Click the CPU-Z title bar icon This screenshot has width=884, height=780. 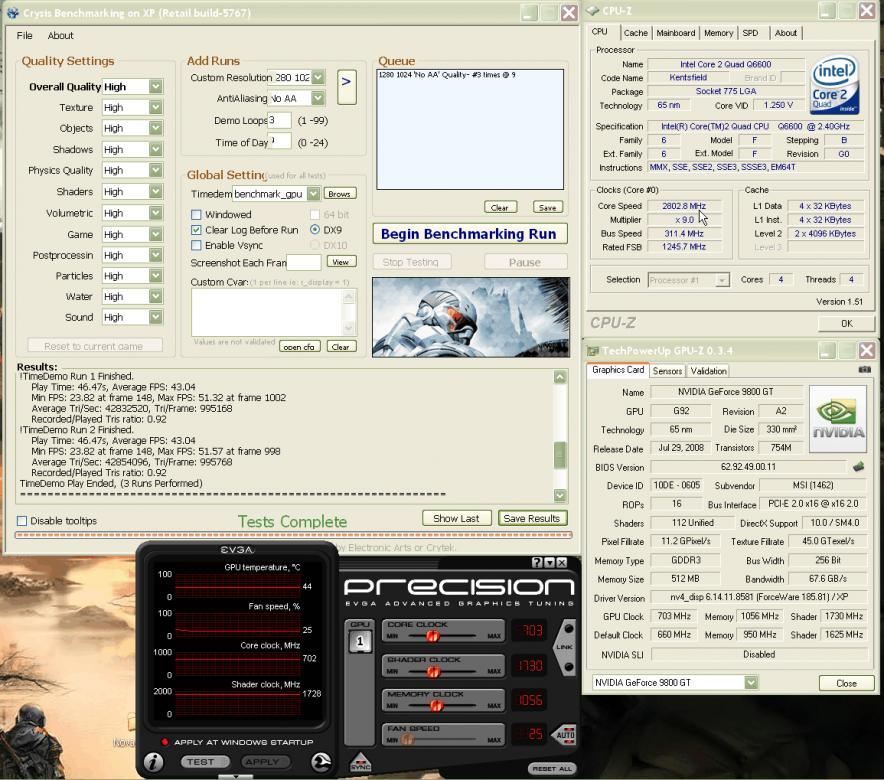[x=593, y=11]
